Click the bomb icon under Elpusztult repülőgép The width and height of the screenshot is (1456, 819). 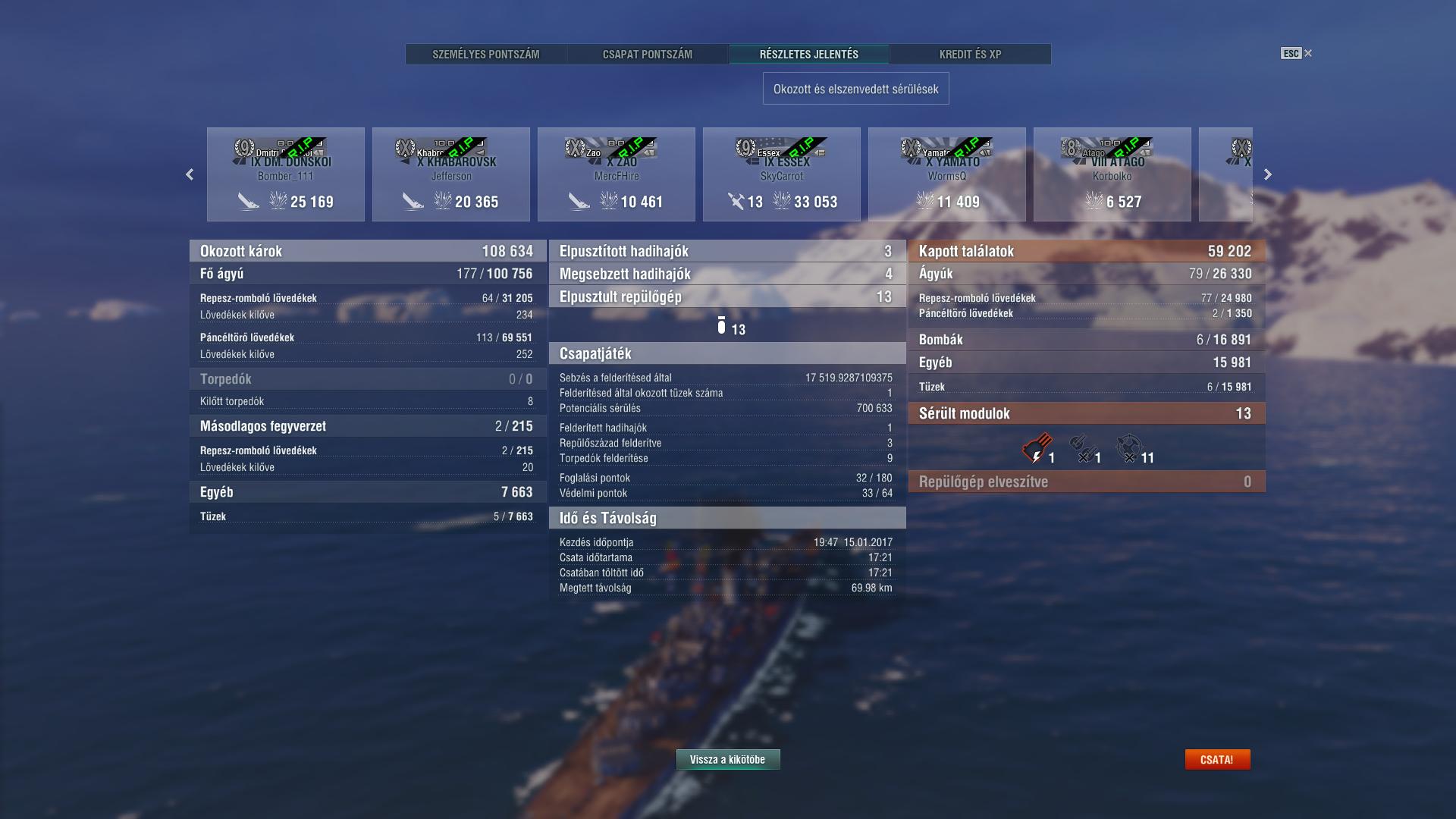pos(721,325)
